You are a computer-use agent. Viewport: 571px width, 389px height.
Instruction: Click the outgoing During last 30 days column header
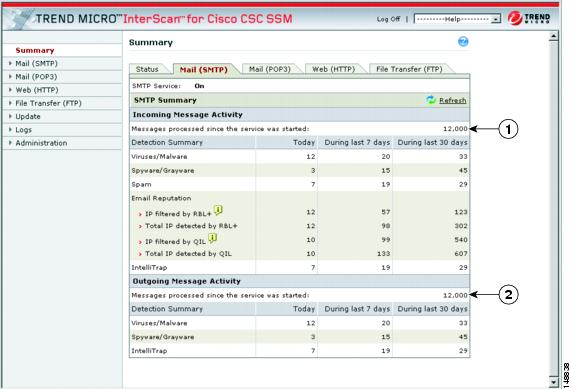click(x=432, y=309)
